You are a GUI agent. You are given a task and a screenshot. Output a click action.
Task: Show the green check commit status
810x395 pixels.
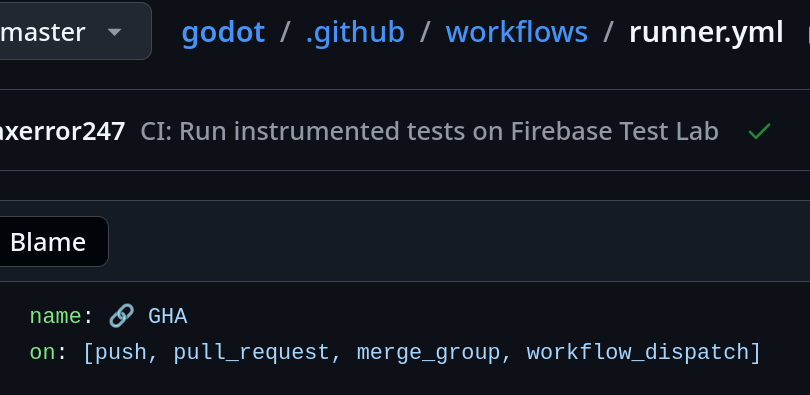pos(759,131)
